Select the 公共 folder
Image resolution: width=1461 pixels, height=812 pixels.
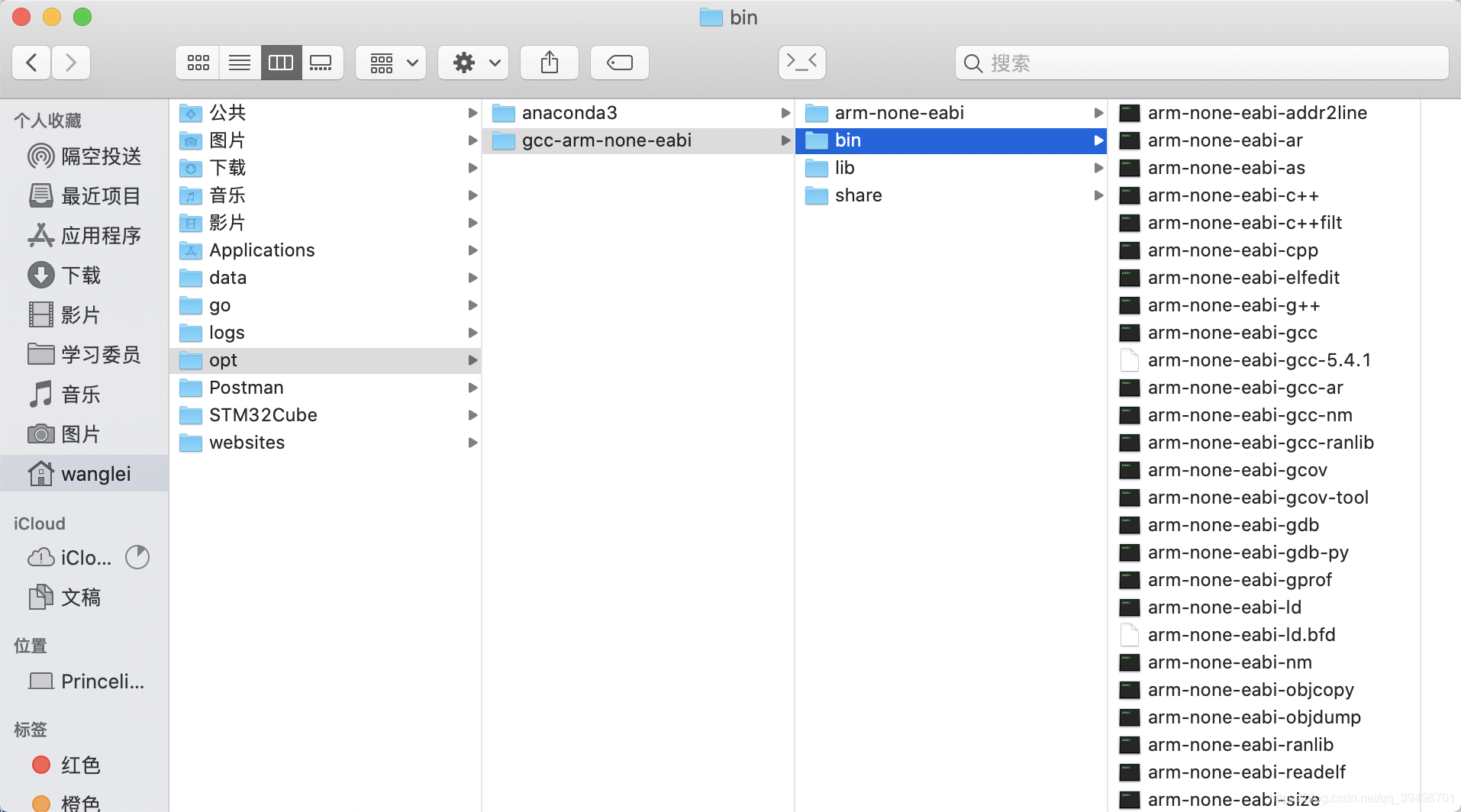[325, 113]
